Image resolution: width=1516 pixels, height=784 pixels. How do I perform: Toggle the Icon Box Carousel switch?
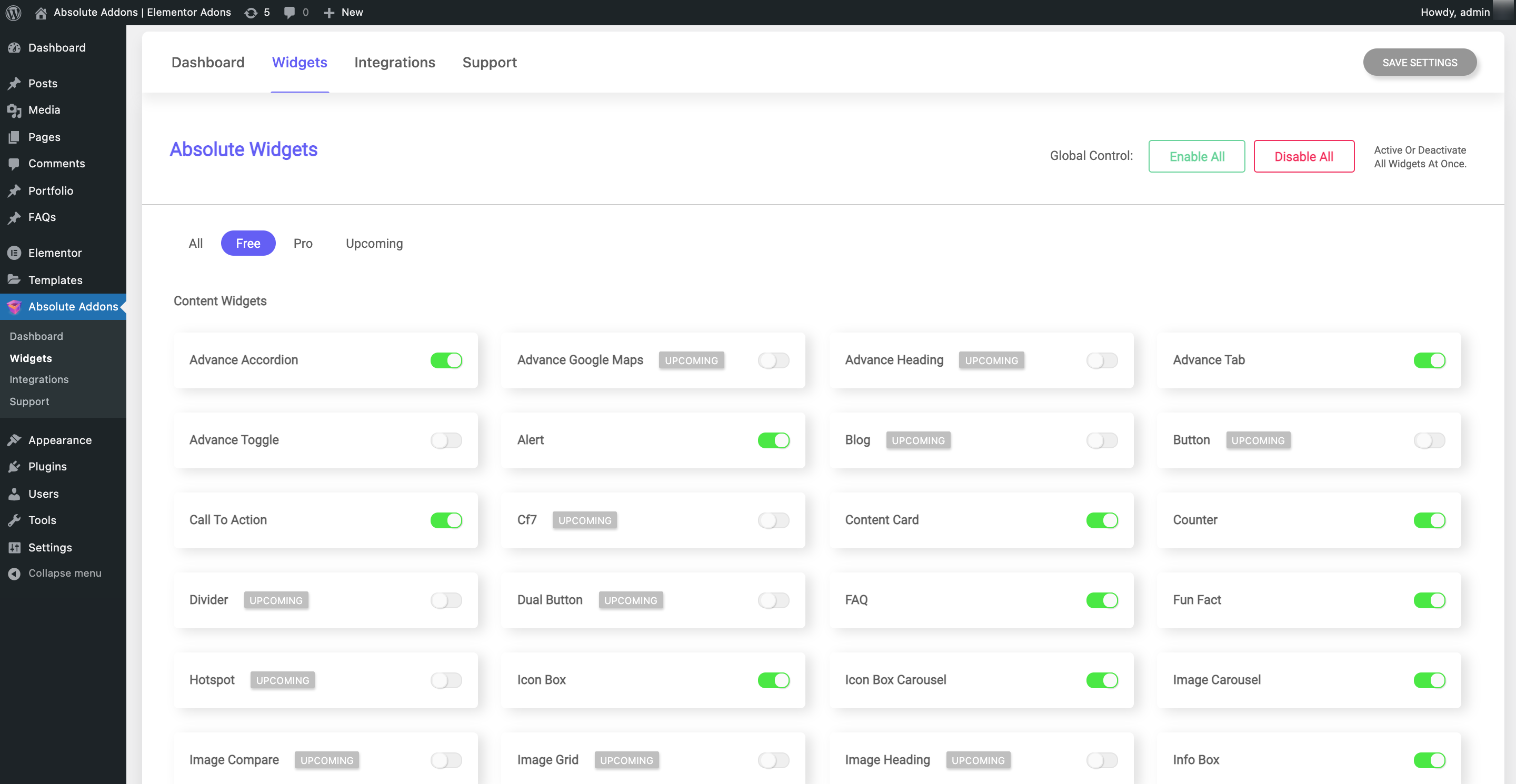1102,680
